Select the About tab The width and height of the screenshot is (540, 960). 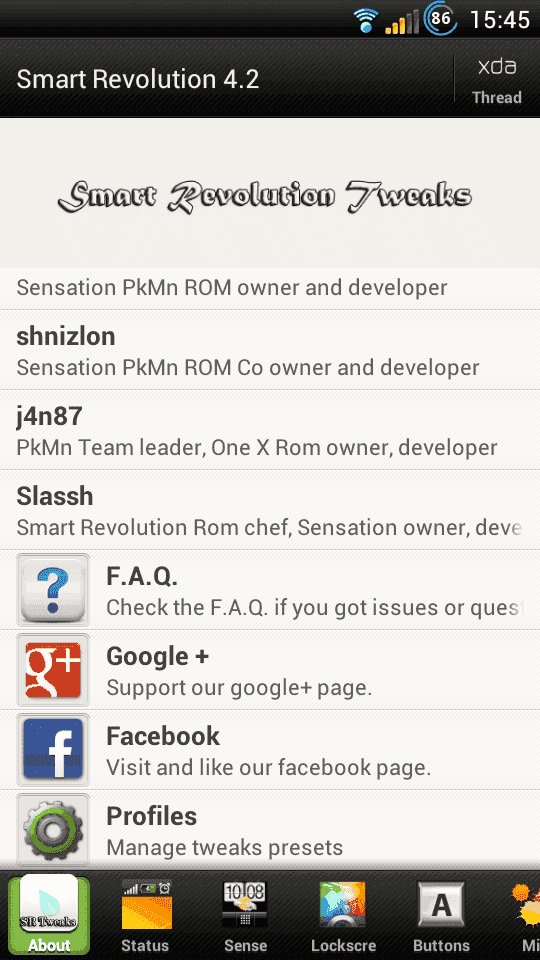pos(49,915)
